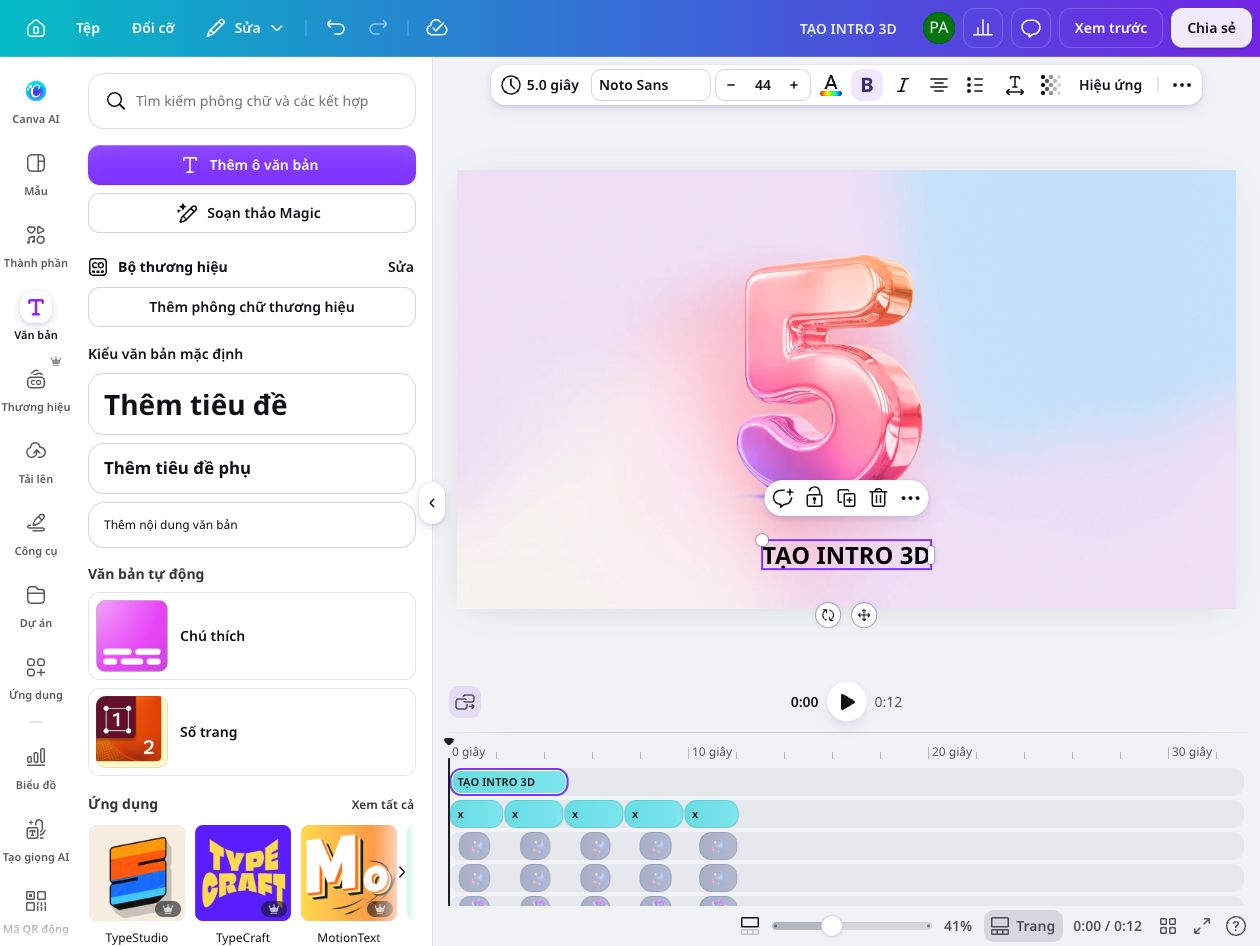Click Xem tất cả apps link
1260x946 pixels.
383,805
